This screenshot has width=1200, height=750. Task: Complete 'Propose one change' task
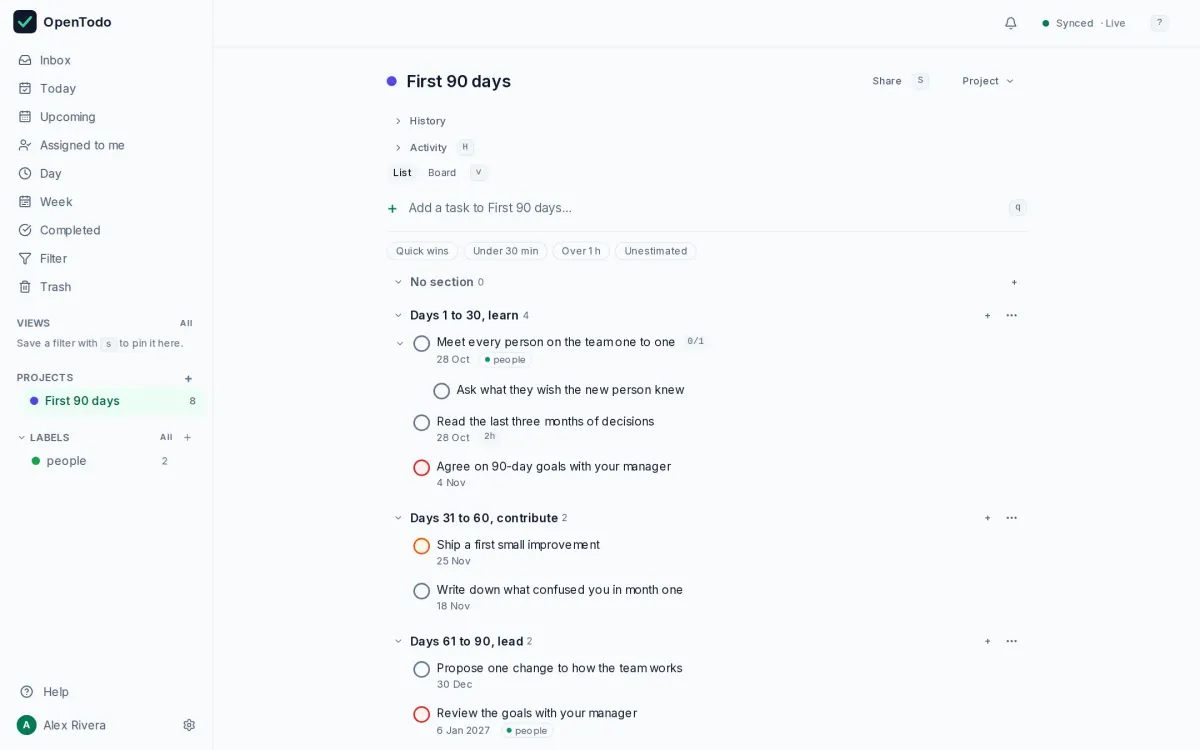[x=422, y=669]
